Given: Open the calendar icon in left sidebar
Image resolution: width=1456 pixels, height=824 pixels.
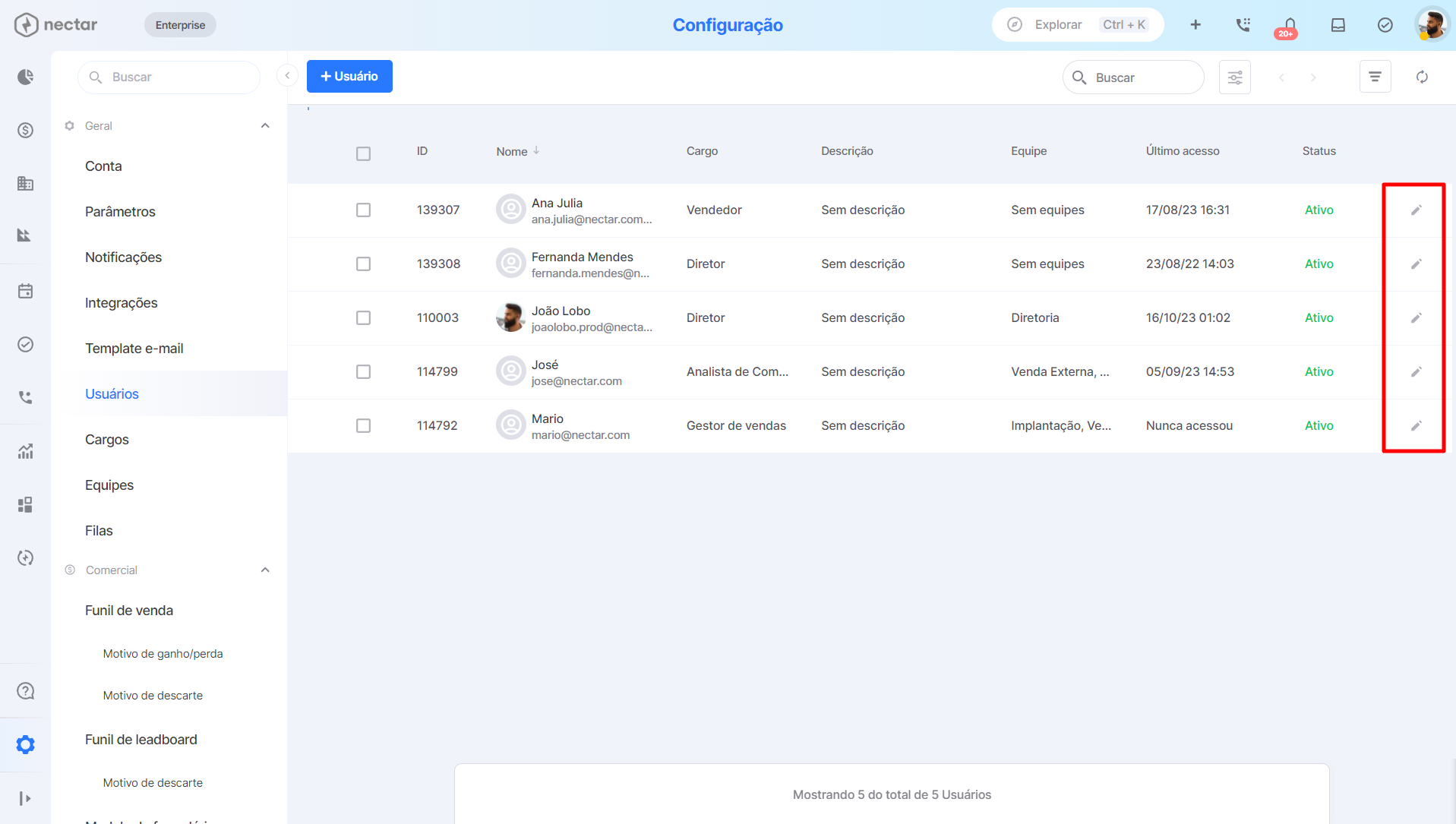Looking at the screenshot, I should [25, 291].
